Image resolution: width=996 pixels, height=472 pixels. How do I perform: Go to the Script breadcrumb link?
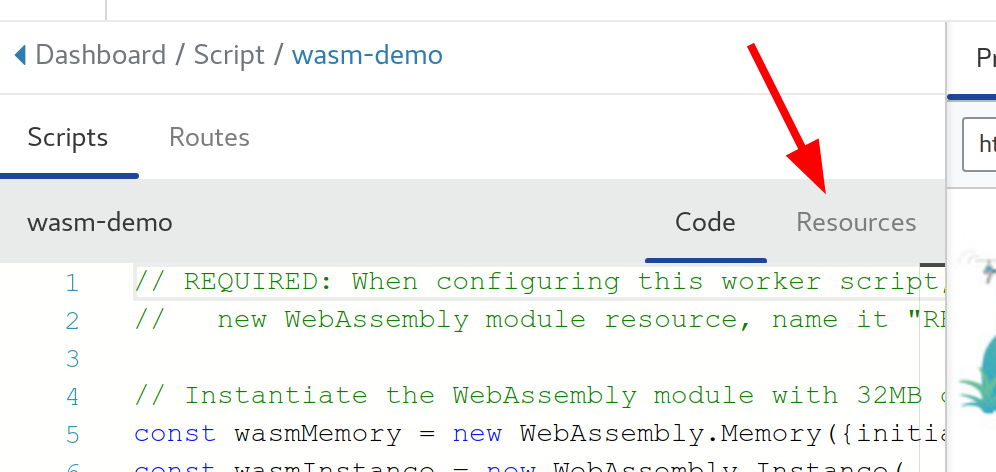[x=230, y=54]
